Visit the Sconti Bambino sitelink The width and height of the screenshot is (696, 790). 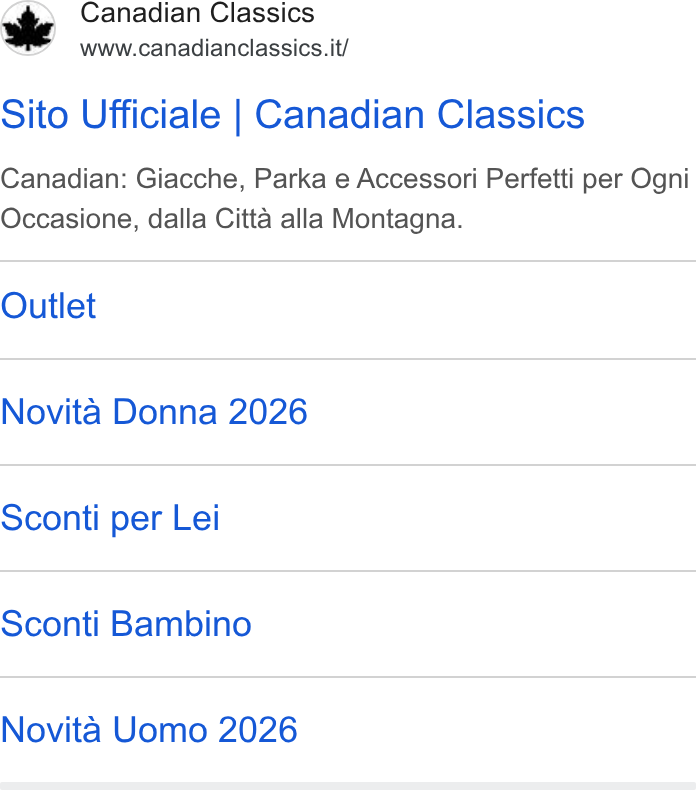click(125, 624)
